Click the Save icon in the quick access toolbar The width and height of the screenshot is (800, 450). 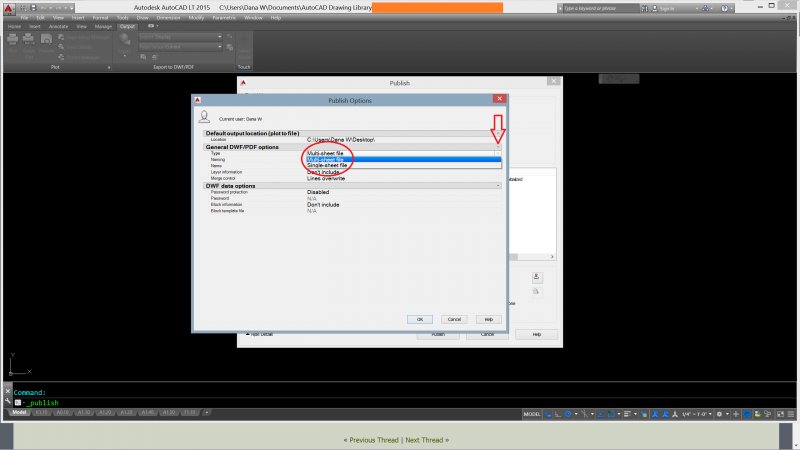[34, 8]
